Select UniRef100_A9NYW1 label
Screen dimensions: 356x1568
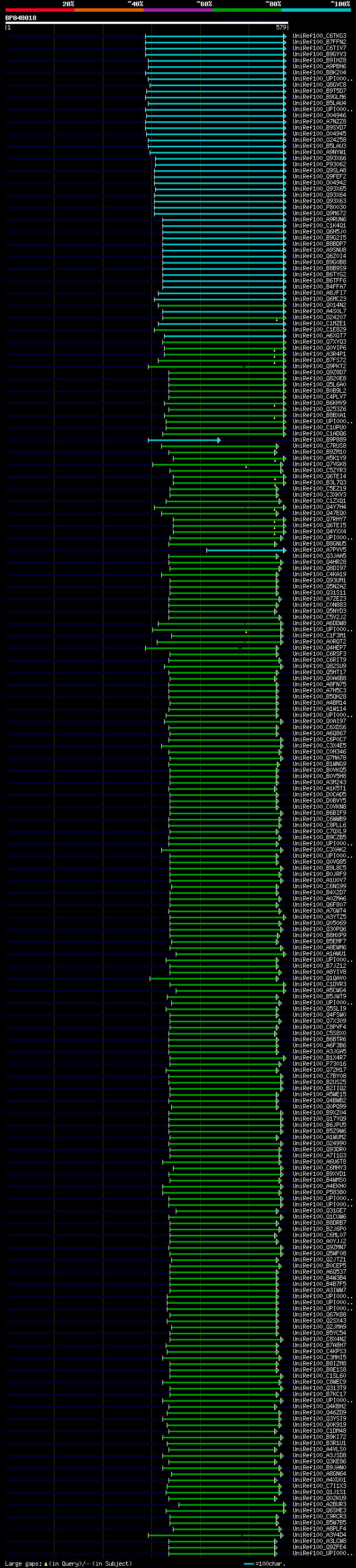point(319,152)
